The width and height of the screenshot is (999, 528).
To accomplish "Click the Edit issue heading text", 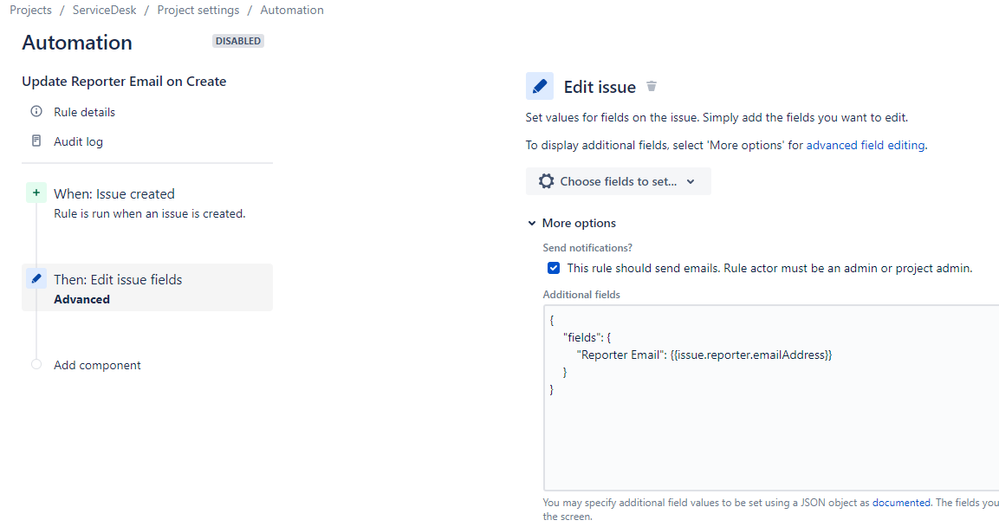I will tap(600, 87).
